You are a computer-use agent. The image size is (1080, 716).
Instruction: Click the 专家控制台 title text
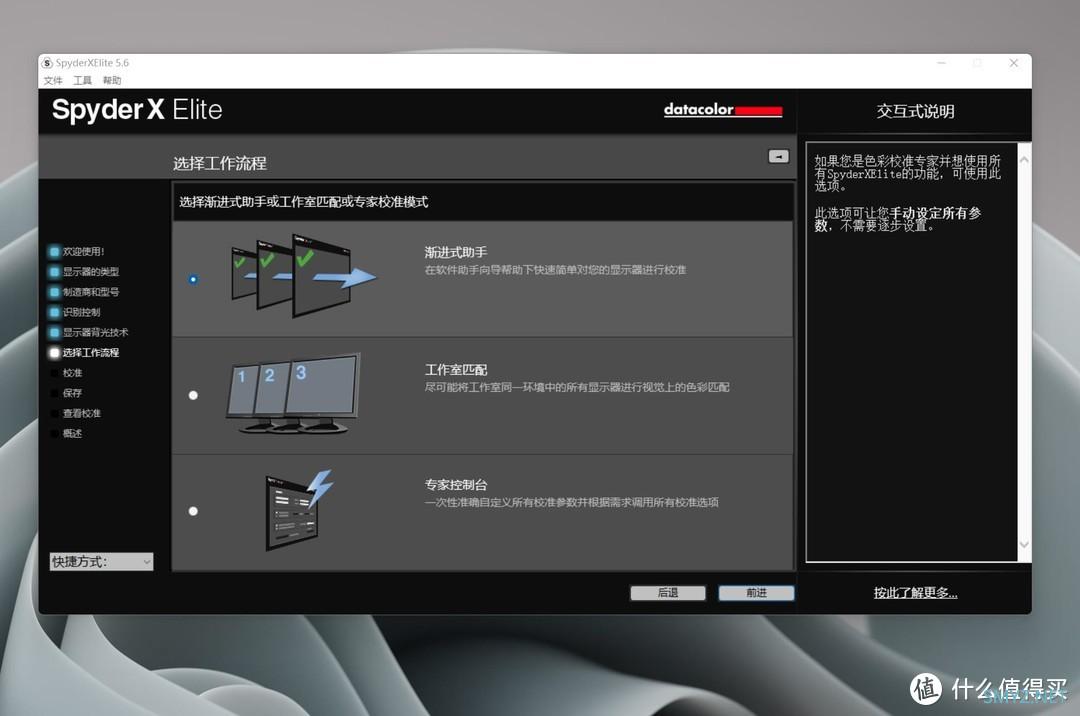(456, 485)
